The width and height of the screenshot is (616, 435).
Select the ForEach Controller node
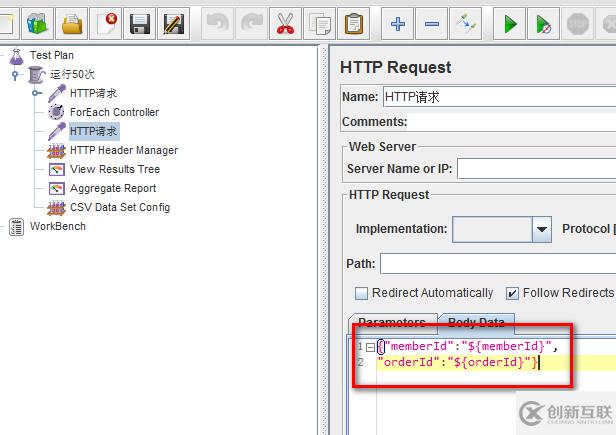click(x=114, y=112)
